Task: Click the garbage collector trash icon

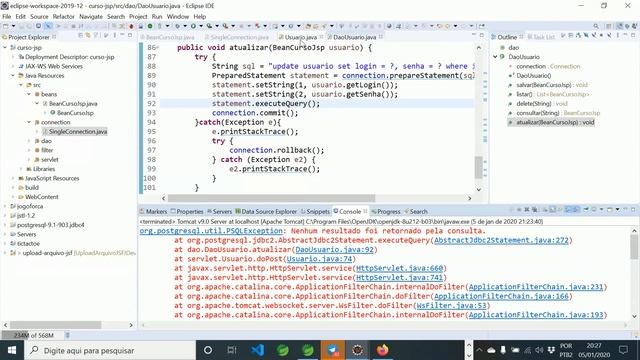Action: [67, 335]
